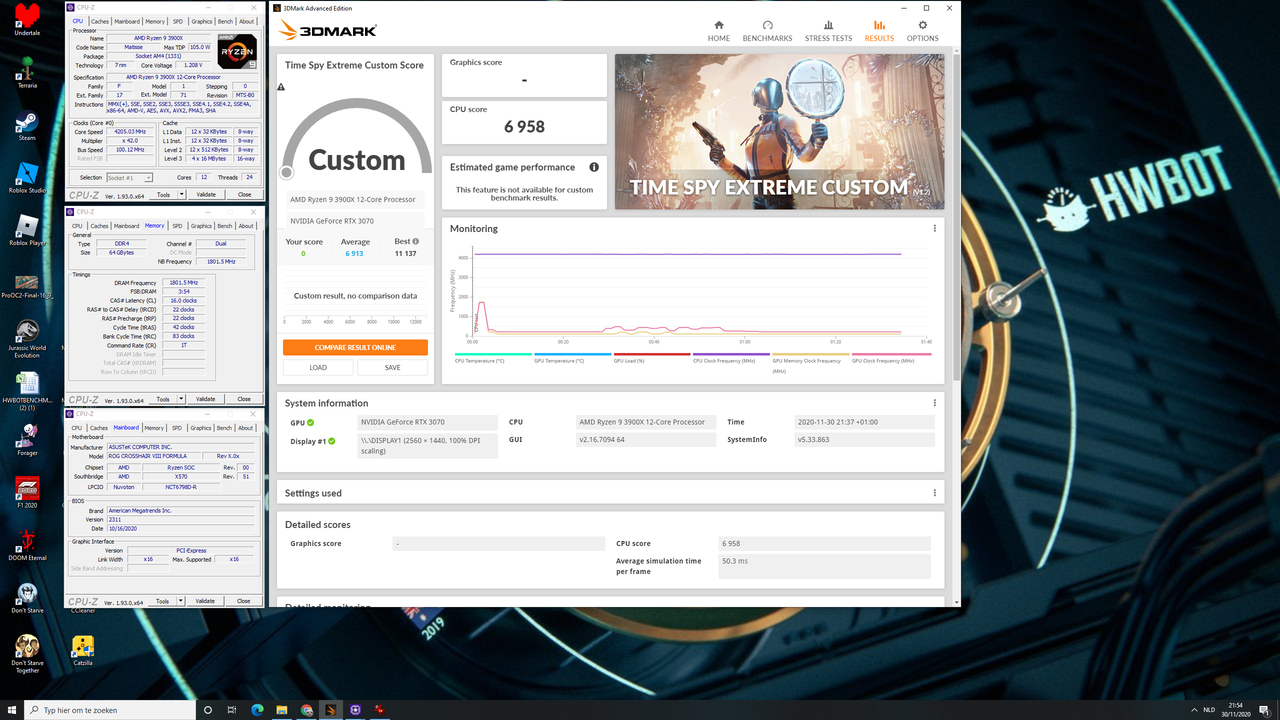Open Microsoft Edge from the taskbar
The image size is (1280, 720).
pos(257,710)
